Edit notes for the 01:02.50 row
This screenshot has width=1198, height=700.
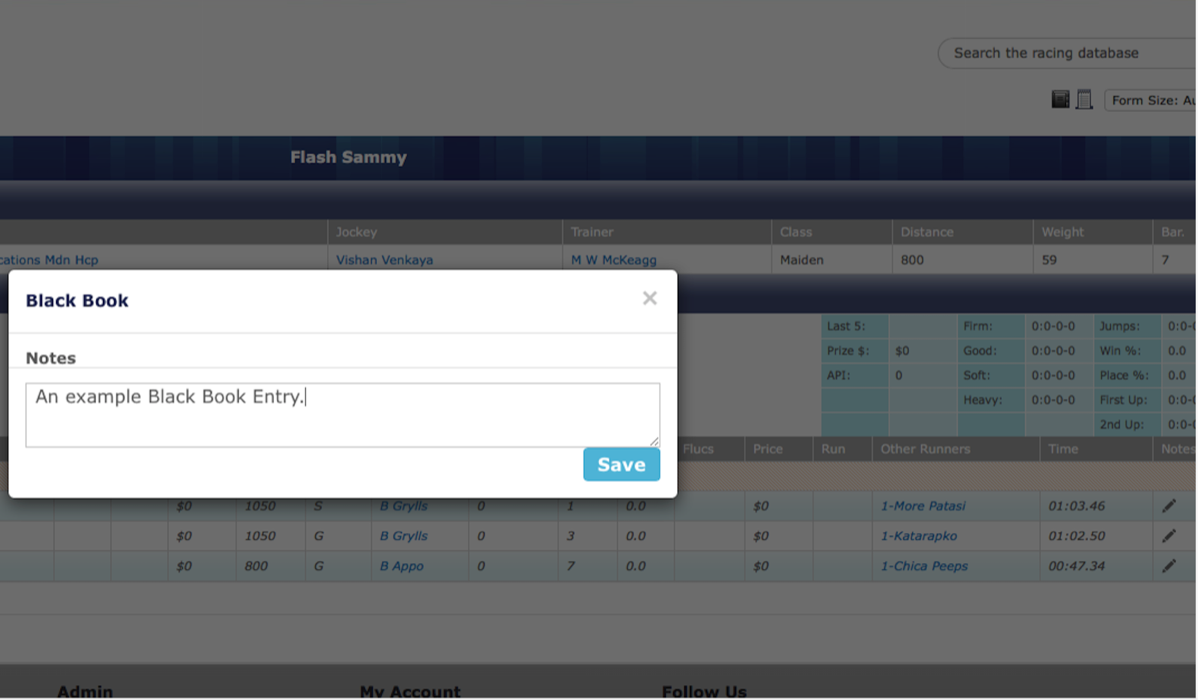point(1169,536)
